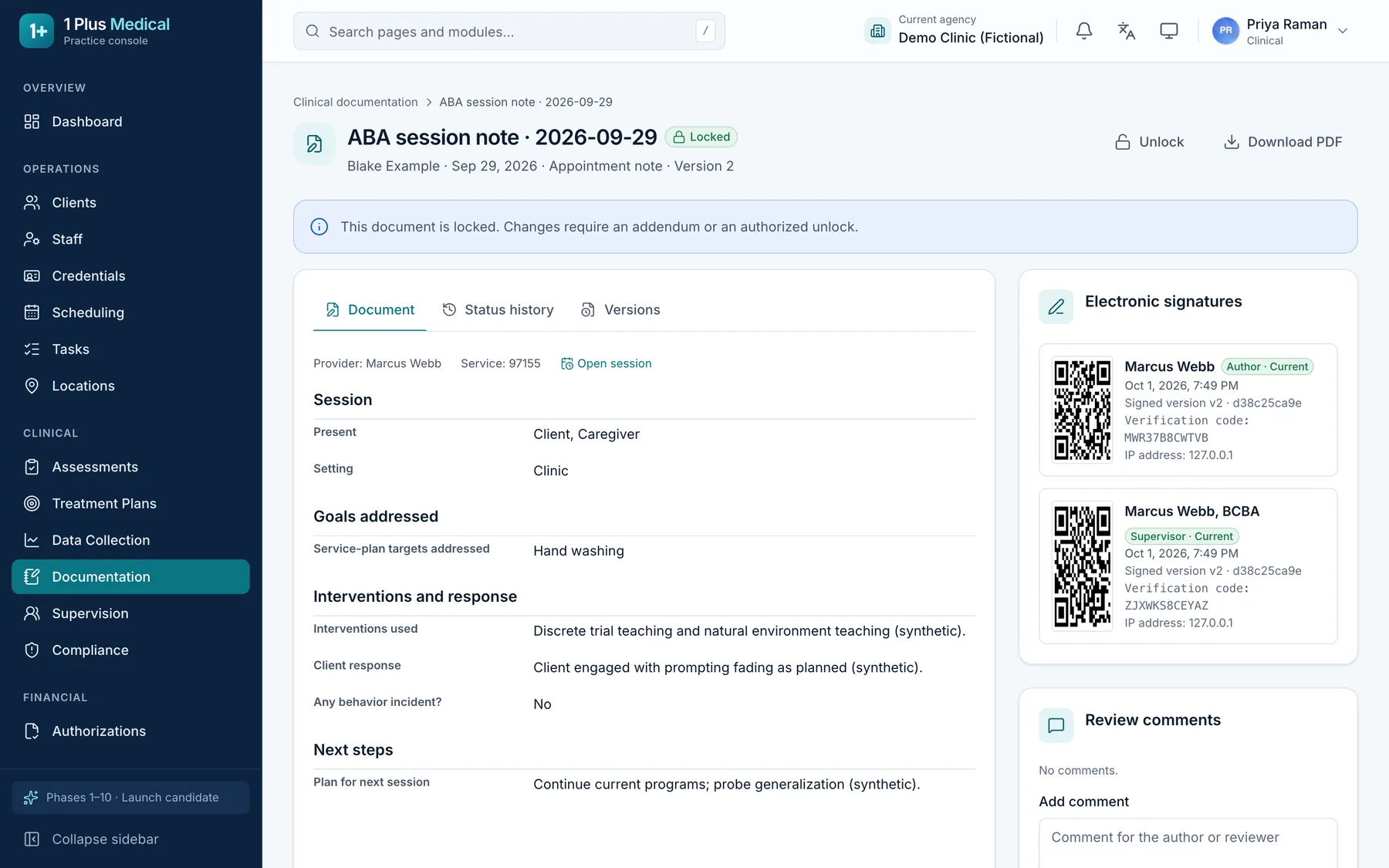
Task: Unlock the document
Action: click(x=1149, y=142)
